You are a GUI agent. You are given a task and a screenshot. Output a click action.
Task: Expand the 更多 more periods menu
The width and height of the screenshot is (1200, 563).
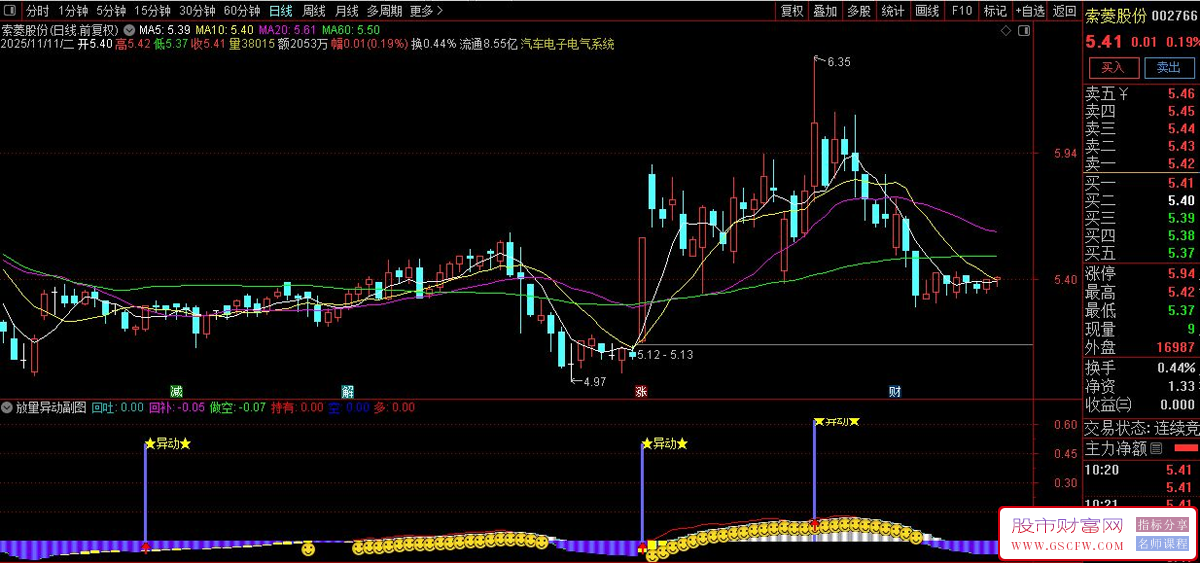[x=427, y=11]
